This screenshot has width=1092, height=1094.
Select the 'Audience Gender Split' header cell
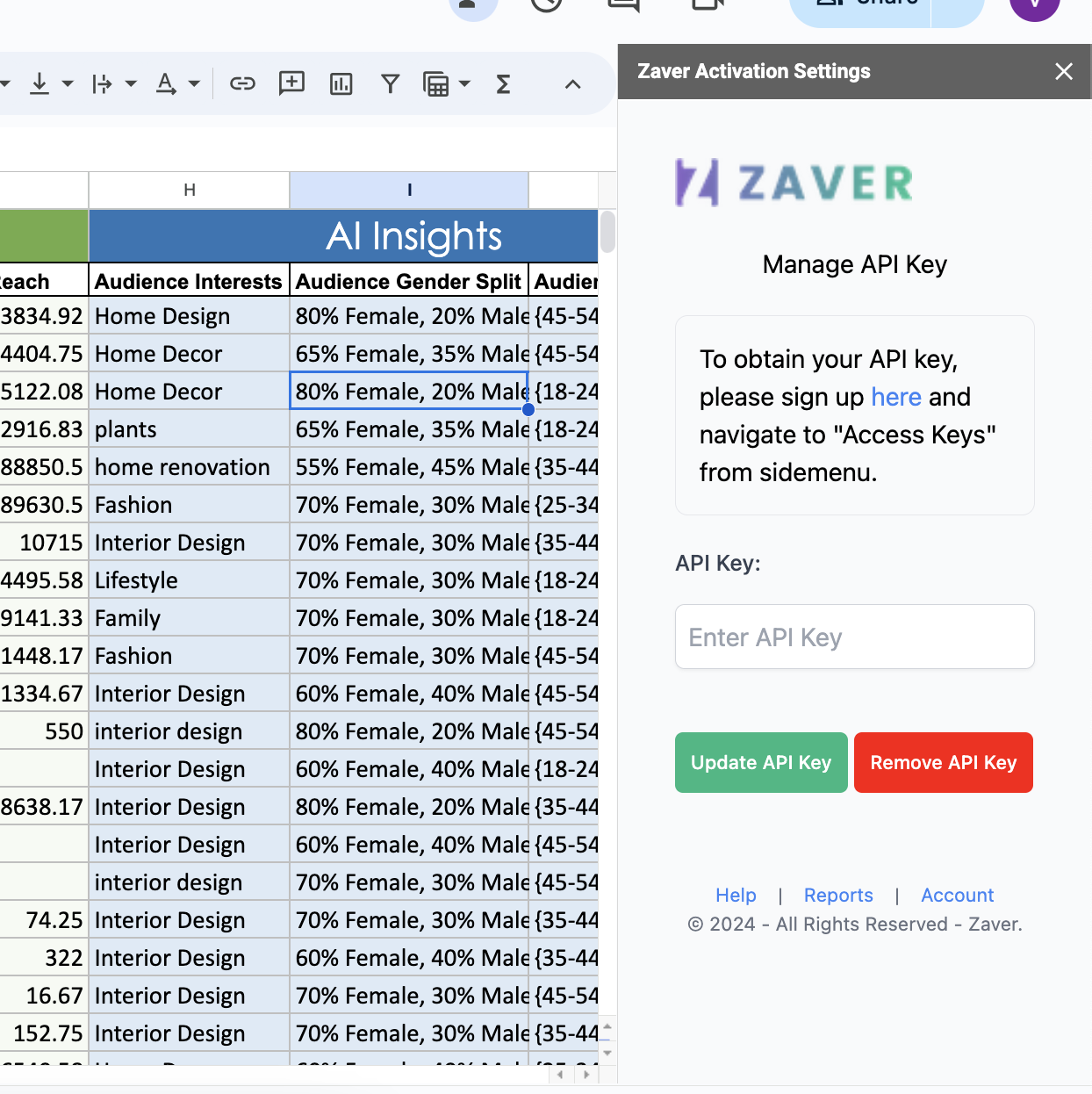(x=409, y=281)
